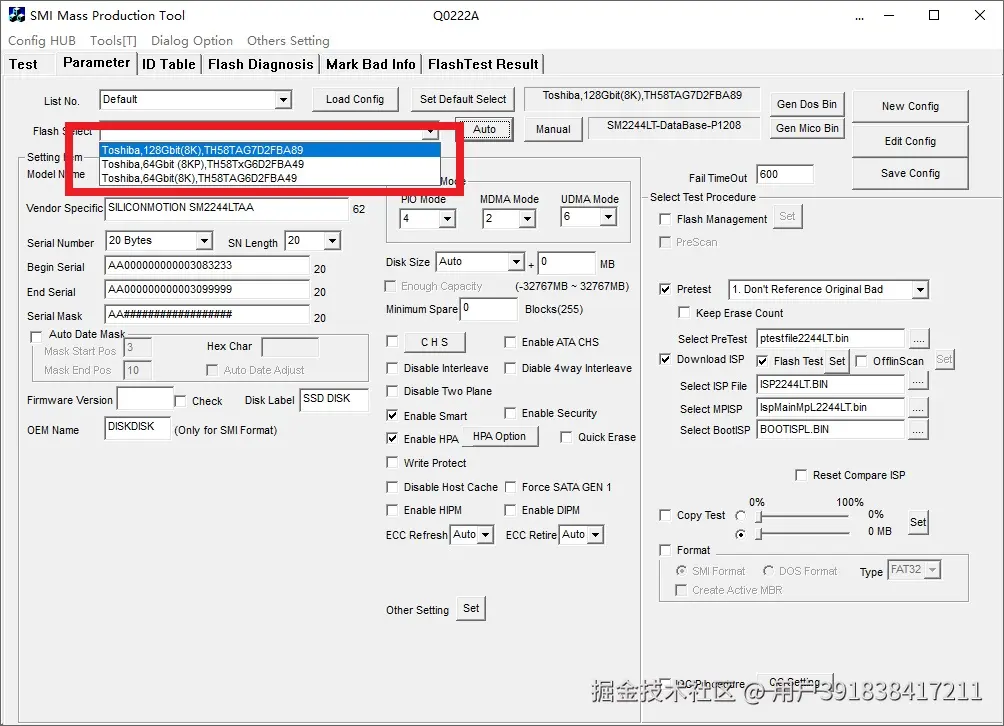The image size is (1004, 726).
Task: Open the Config HUB menu
Action: (42, 40)
